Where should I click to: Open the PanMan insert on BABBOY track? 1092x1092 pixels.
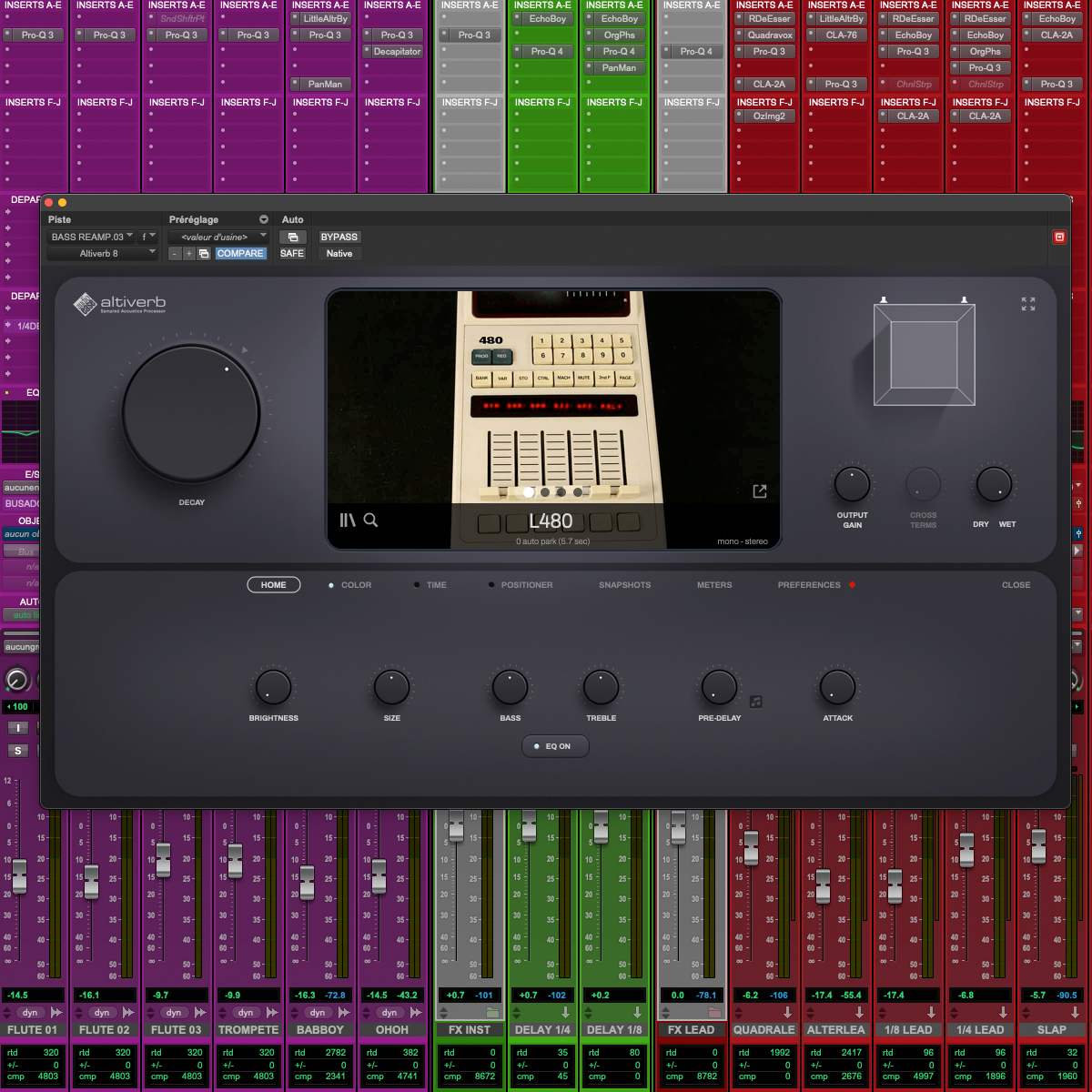tap(321, 85)
